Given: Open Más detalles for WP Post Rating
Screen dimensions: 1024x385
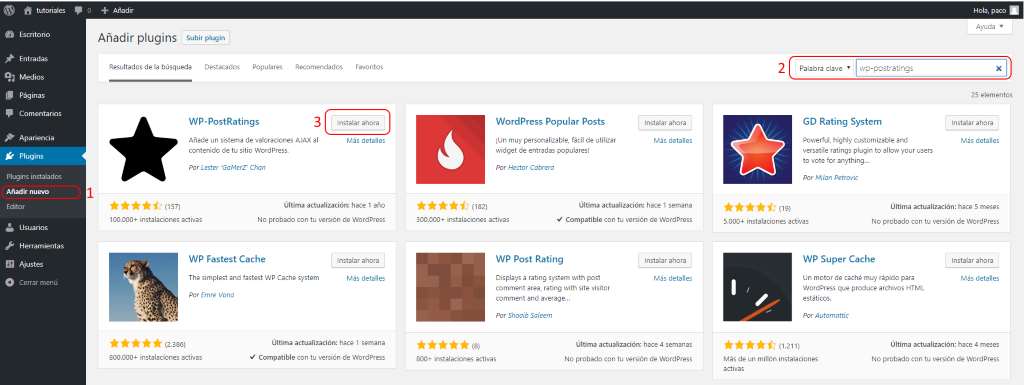Looking at the screenshot, I should [x=673, y=278].
